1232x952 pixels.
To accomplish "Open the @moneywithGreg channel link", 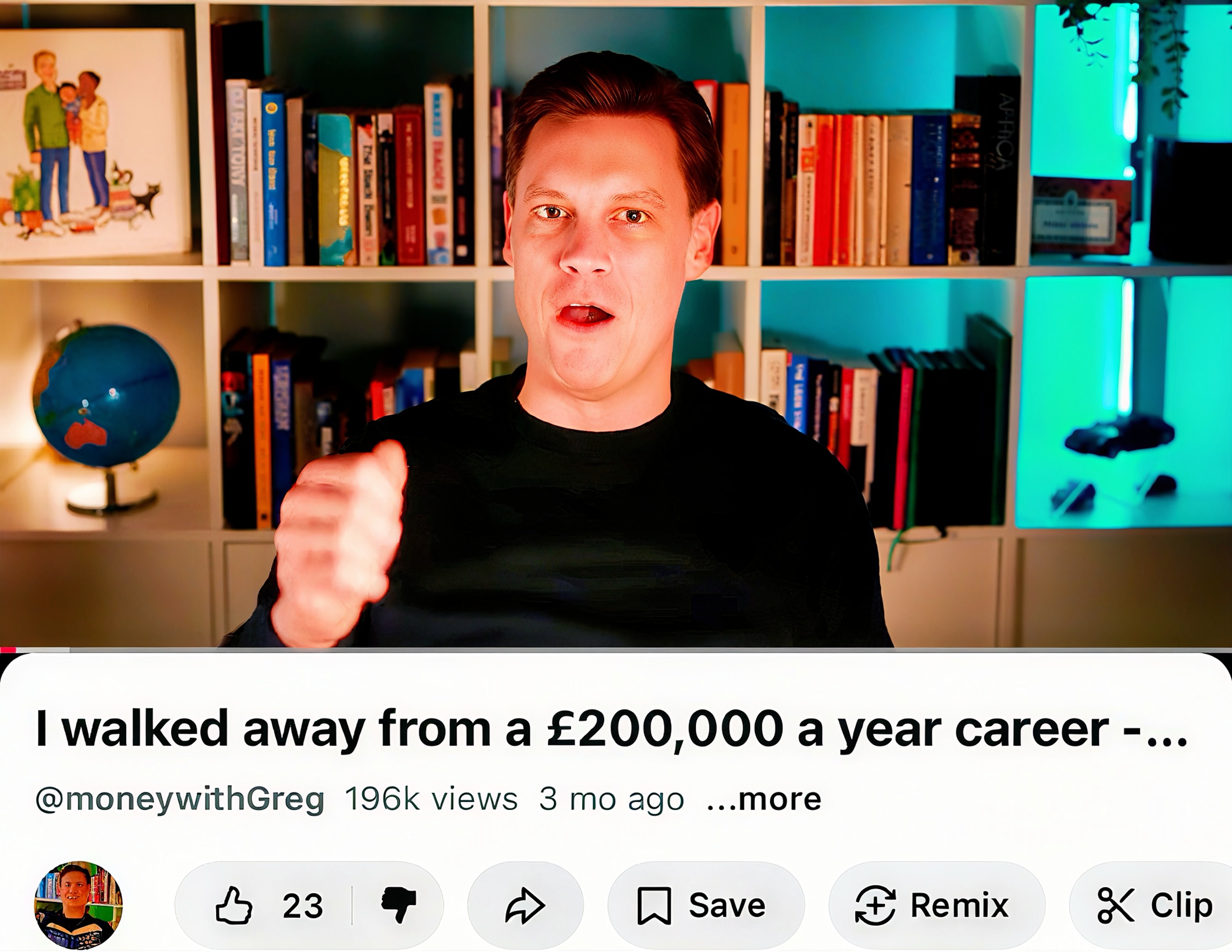I will tap(180, 800).
